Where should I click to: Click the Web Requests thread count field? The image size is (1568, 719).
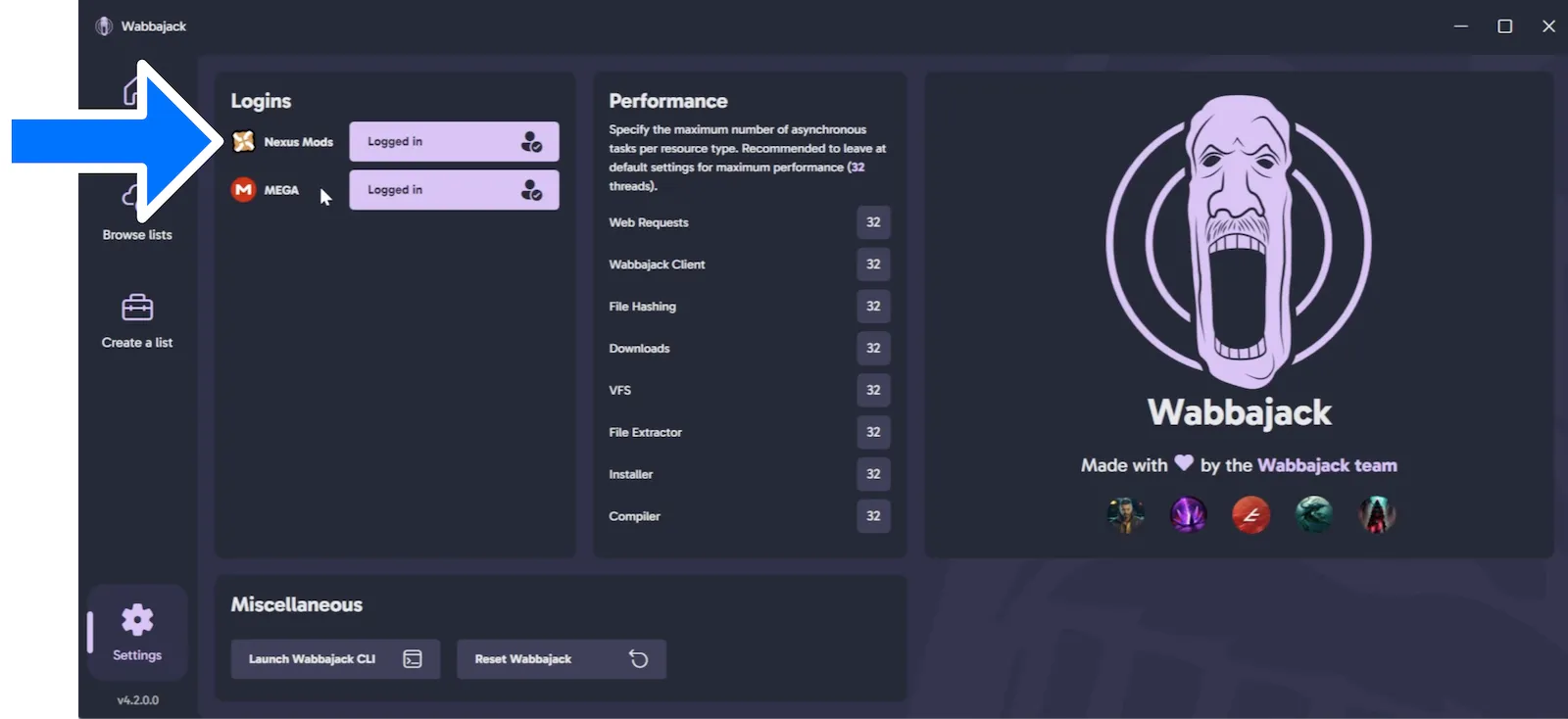click(x=872, y=222)
